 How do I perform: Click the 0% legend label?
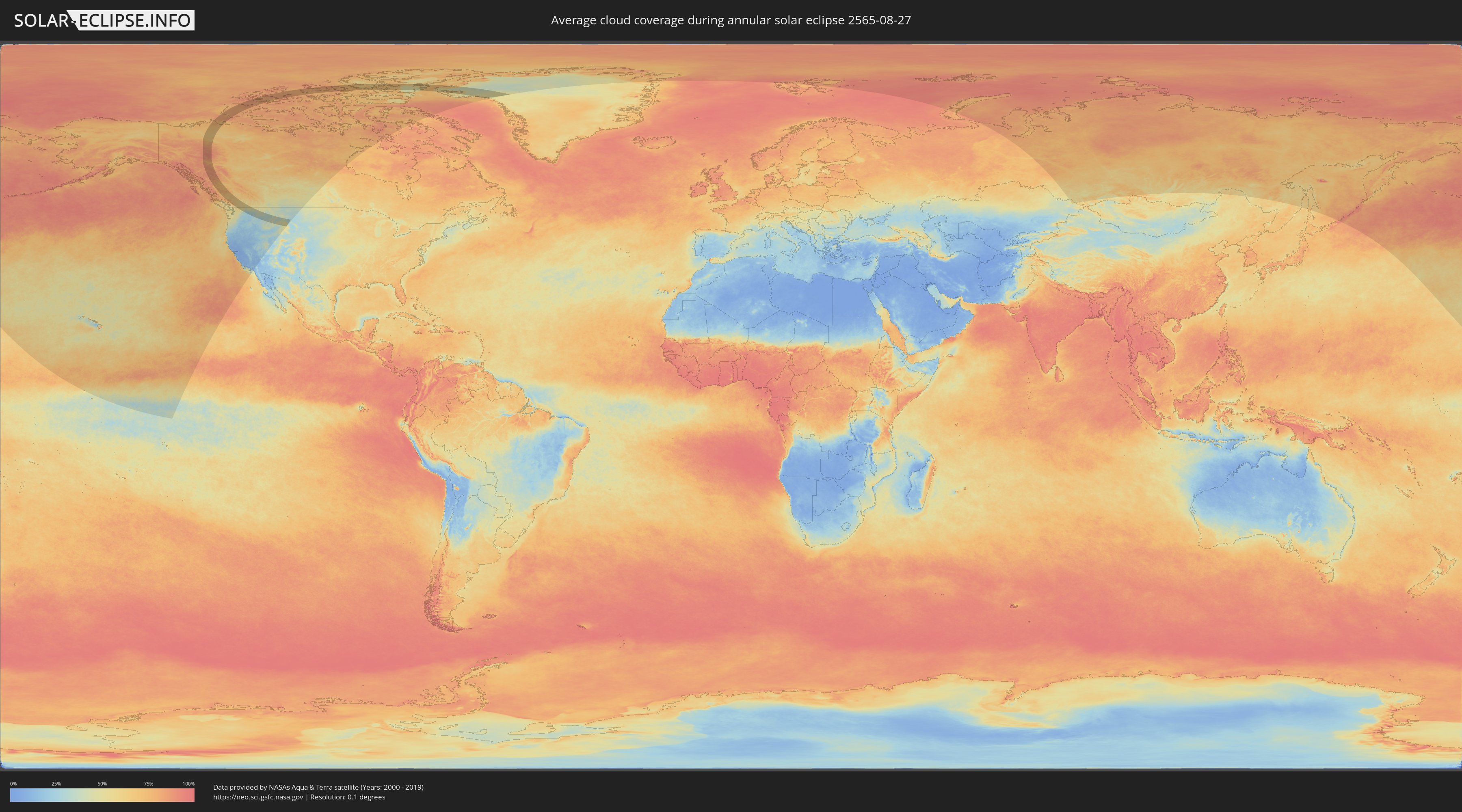13,784
